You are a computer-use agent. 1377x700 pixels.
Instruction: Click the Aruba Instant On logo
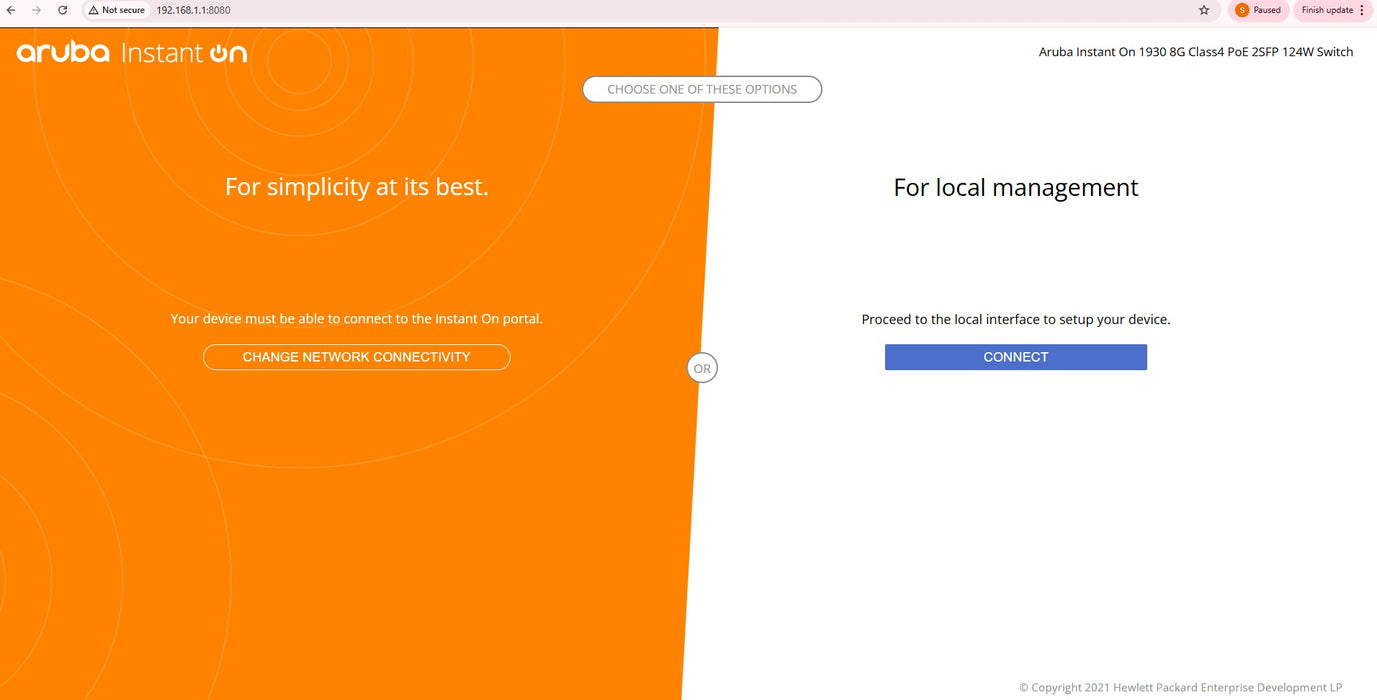(x=132, y=52)
